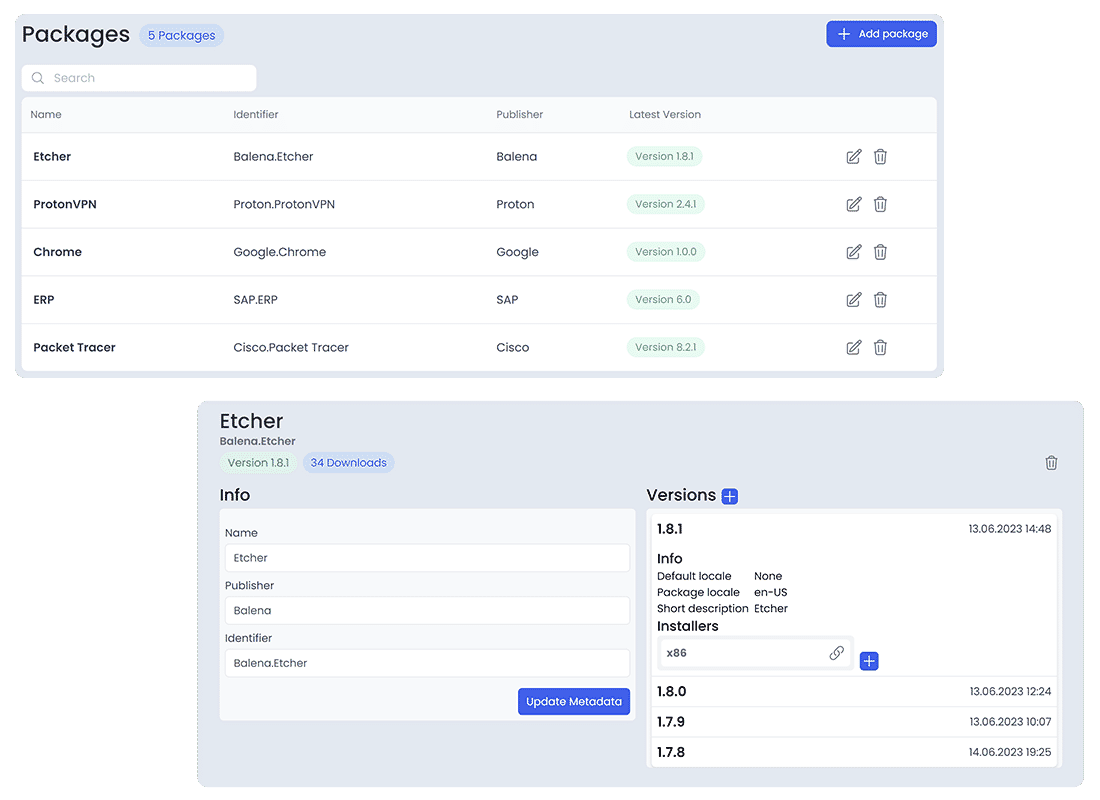Click the Add package button
1100x800 pixels.
(881, 34)
